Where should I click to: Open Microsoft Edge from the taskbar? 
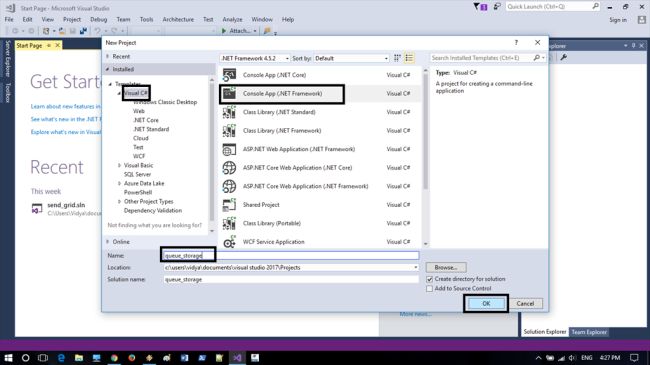(61, 358)
